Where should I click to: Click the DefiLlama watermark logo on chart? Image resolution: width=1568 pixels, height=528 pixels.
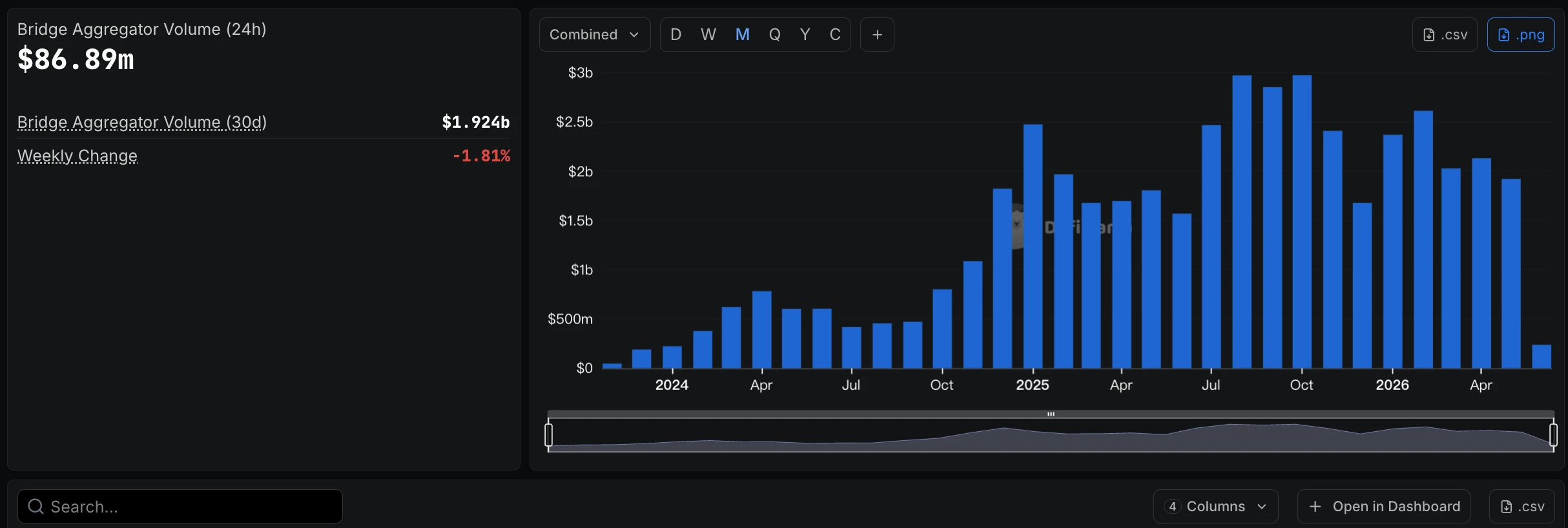(1016, 226)
